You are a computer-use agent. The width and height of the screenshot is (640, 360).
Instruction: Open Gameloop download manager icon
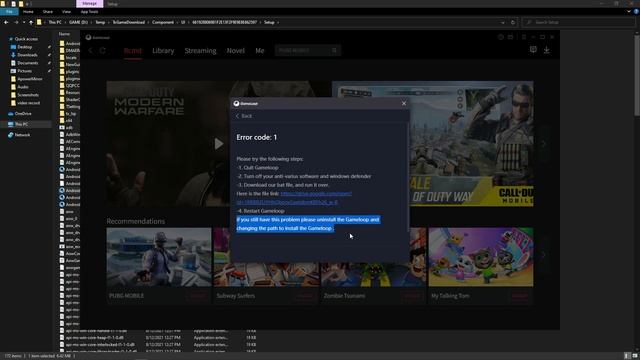pos(547,50)
